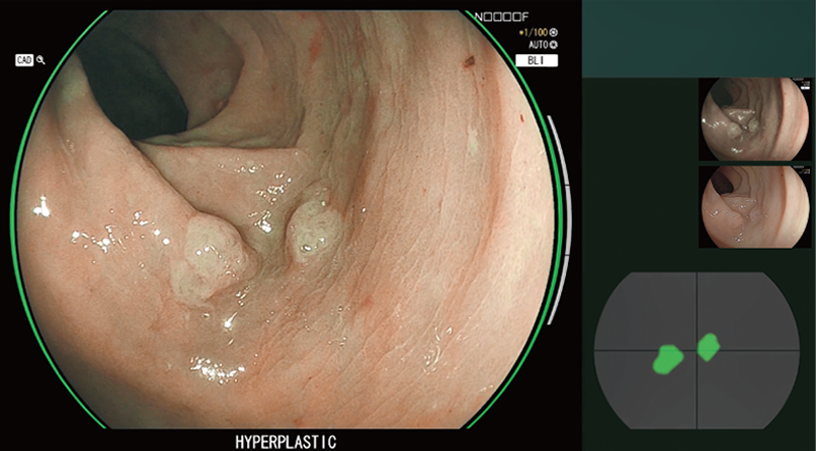The width and height of the screenshot is (816, 451).
Task: Click the icon next to AUTO
Action: (x=553, y=46)
